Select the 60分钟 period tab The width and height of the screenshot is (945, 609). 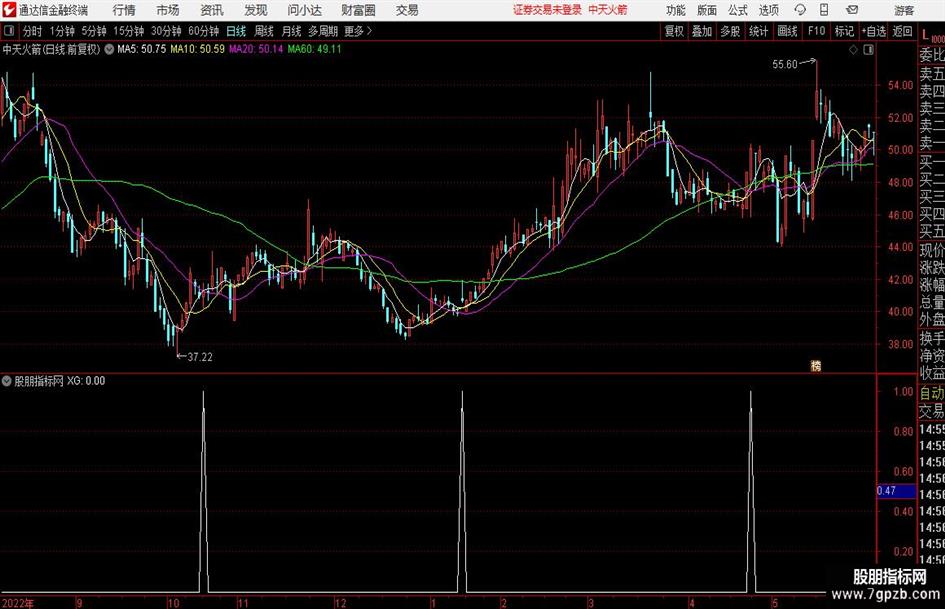tap(203, 31)
